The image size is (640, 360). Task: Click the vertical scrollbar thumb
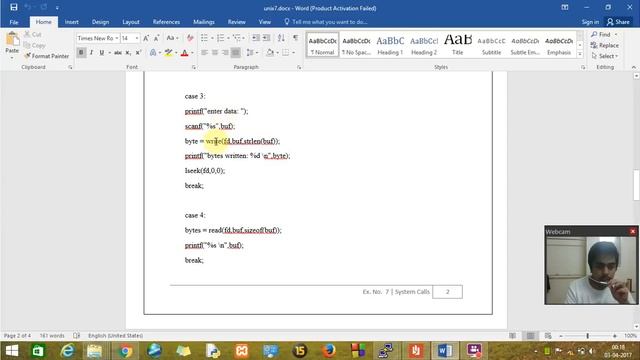[636, 185]
